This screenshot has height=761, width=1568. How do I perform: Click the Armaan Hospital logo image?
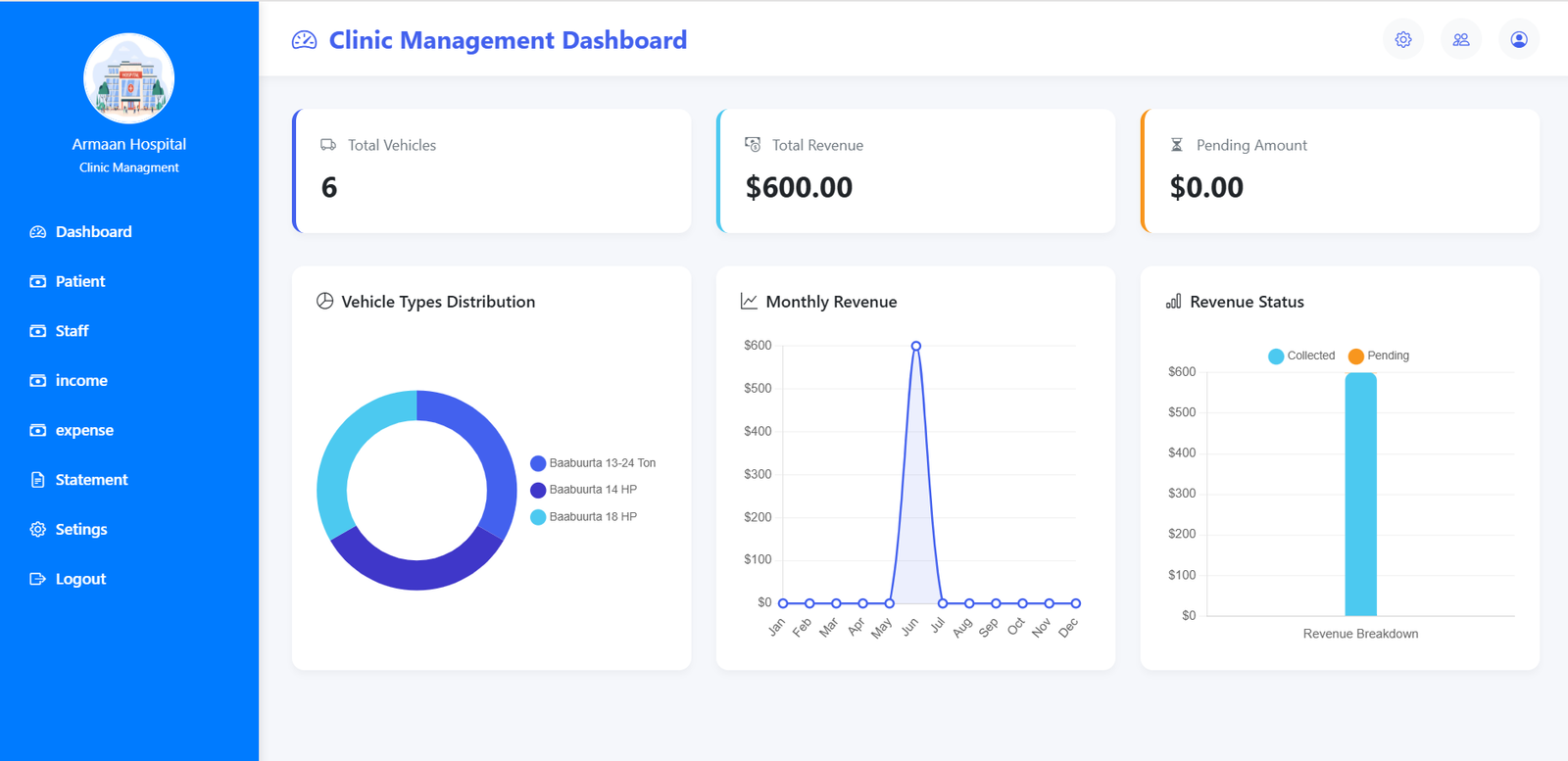coord(129,78)
